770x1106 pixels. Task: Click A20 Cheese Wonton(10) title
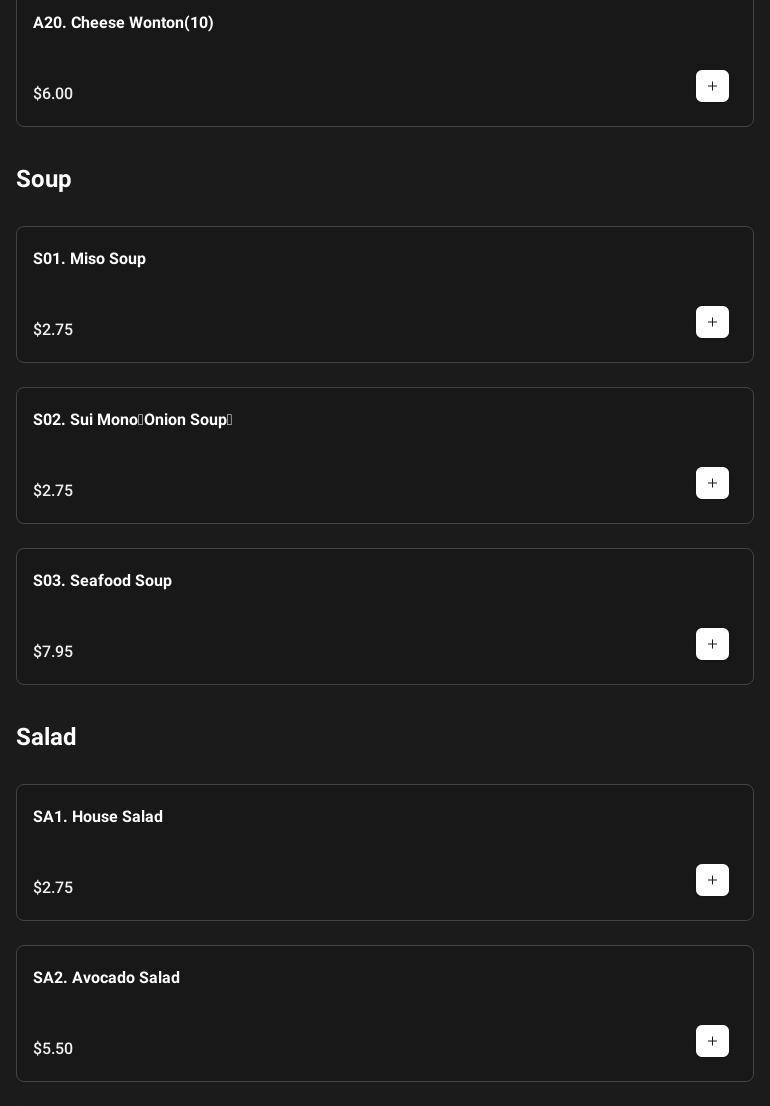(x=123, y=23)
